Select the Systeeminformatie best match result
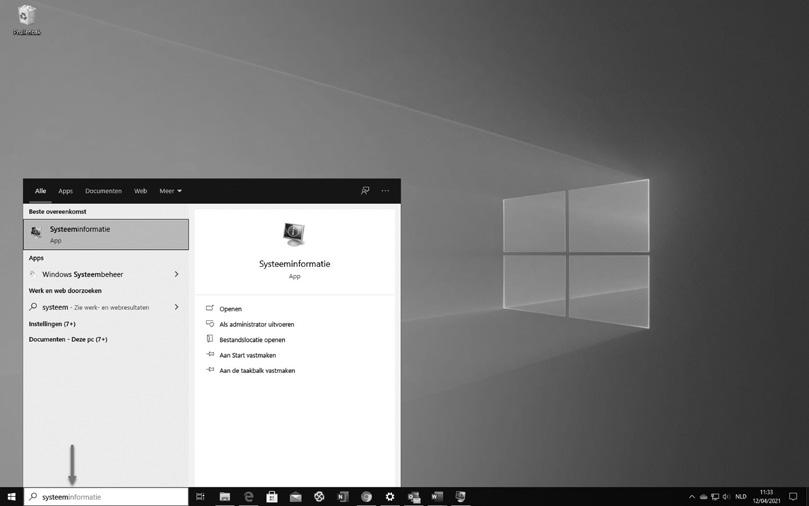This screenshot has height=506, width=809. click(x=106, y=234)
